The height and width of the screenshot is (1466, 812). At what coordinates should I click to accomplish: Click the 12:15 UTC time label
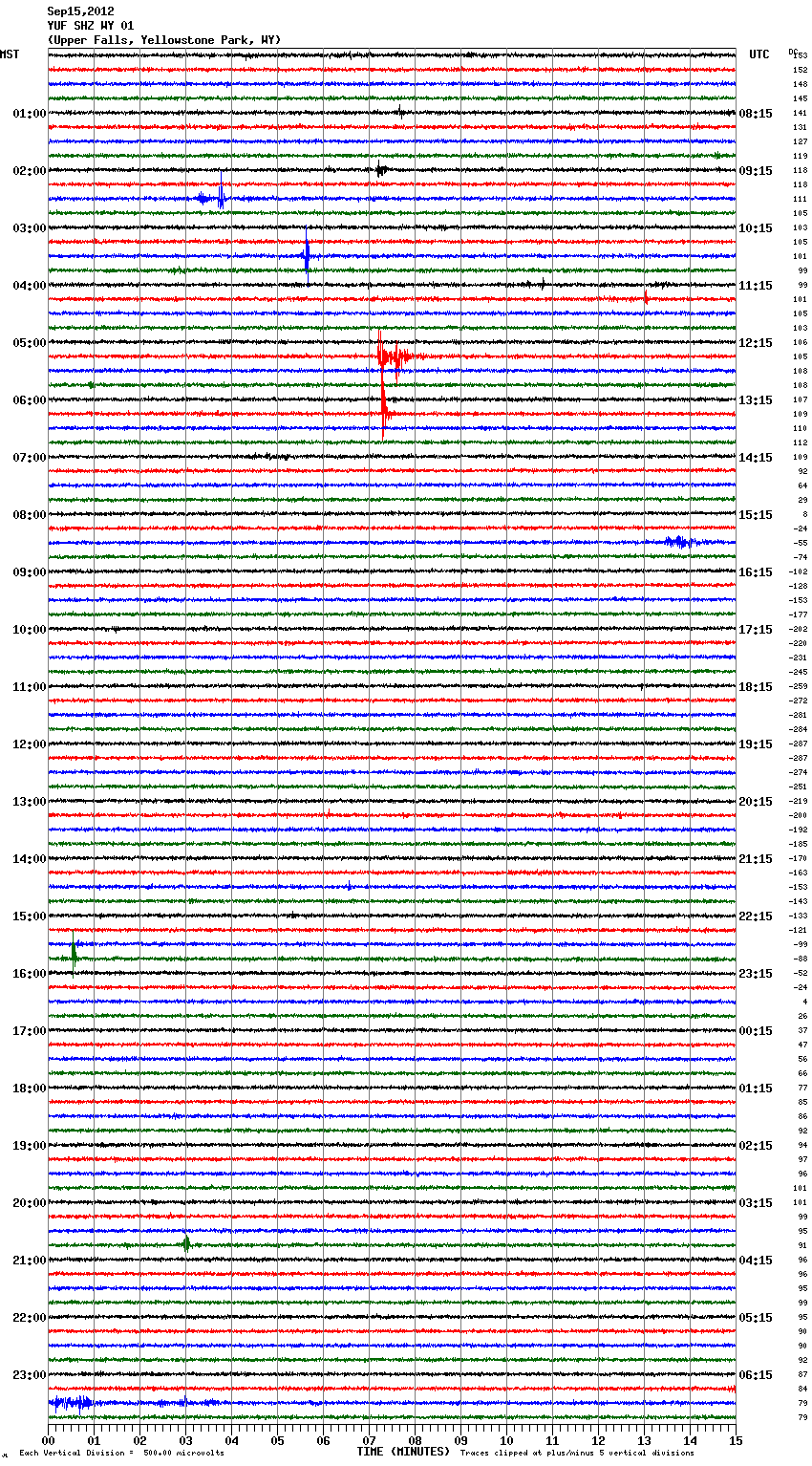[x=756, y=343]
